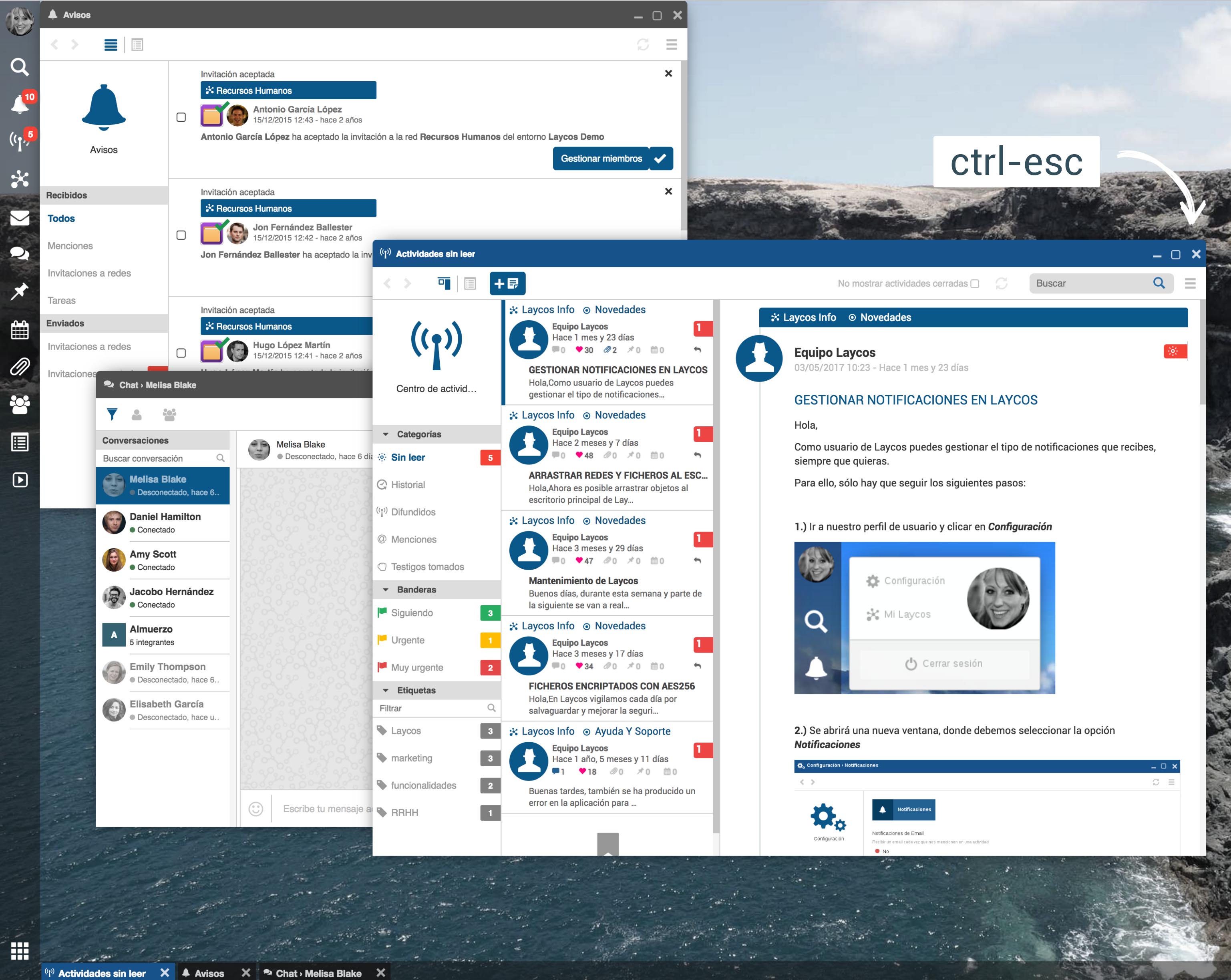This screenshot has width=1231, height=980.
Task: Open calendar icon in left sidebar
Action: (19, 329)
